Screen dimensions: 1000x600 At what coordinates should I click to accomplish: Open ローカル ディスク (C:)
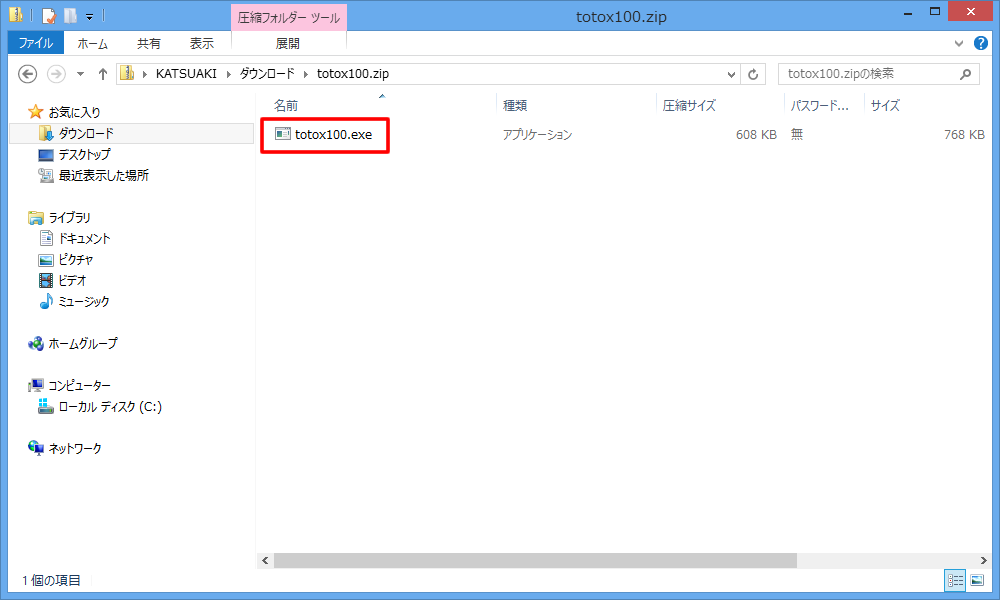pyautogui.click(x=110, y=407)
